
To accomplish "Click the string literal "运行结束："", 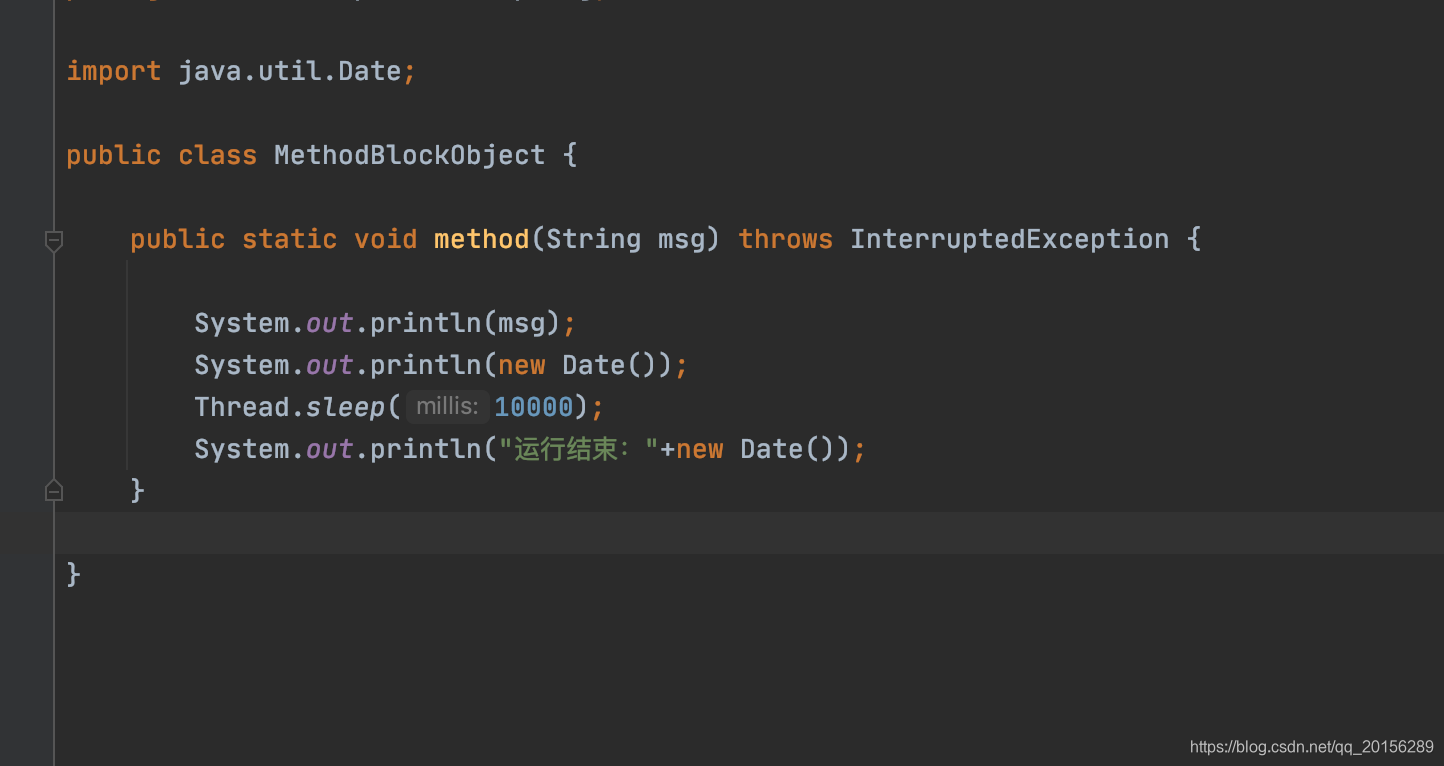I will pos(578,449).
